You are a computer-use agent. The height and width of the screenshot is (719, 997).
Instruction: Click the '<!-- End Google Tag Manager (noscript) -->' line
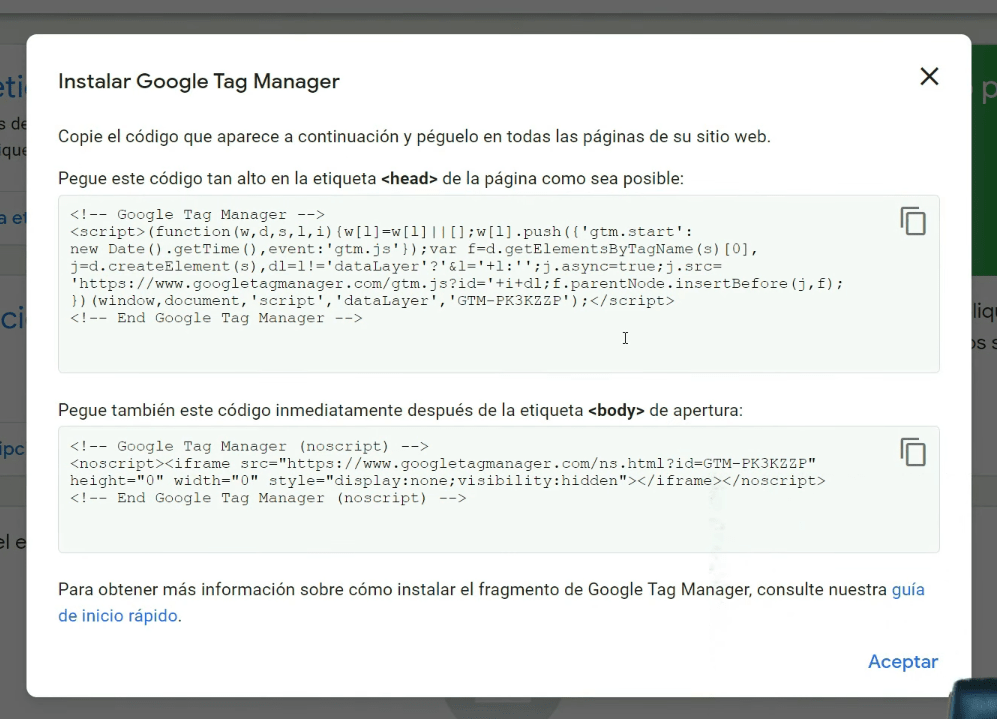268,498
